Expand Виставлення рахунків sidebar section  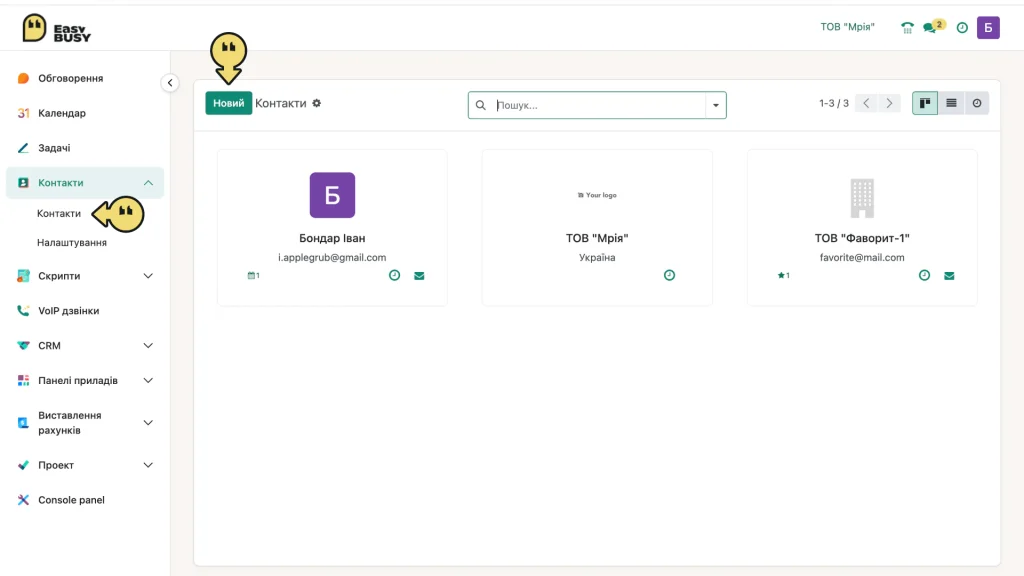[x=148, y=423]
